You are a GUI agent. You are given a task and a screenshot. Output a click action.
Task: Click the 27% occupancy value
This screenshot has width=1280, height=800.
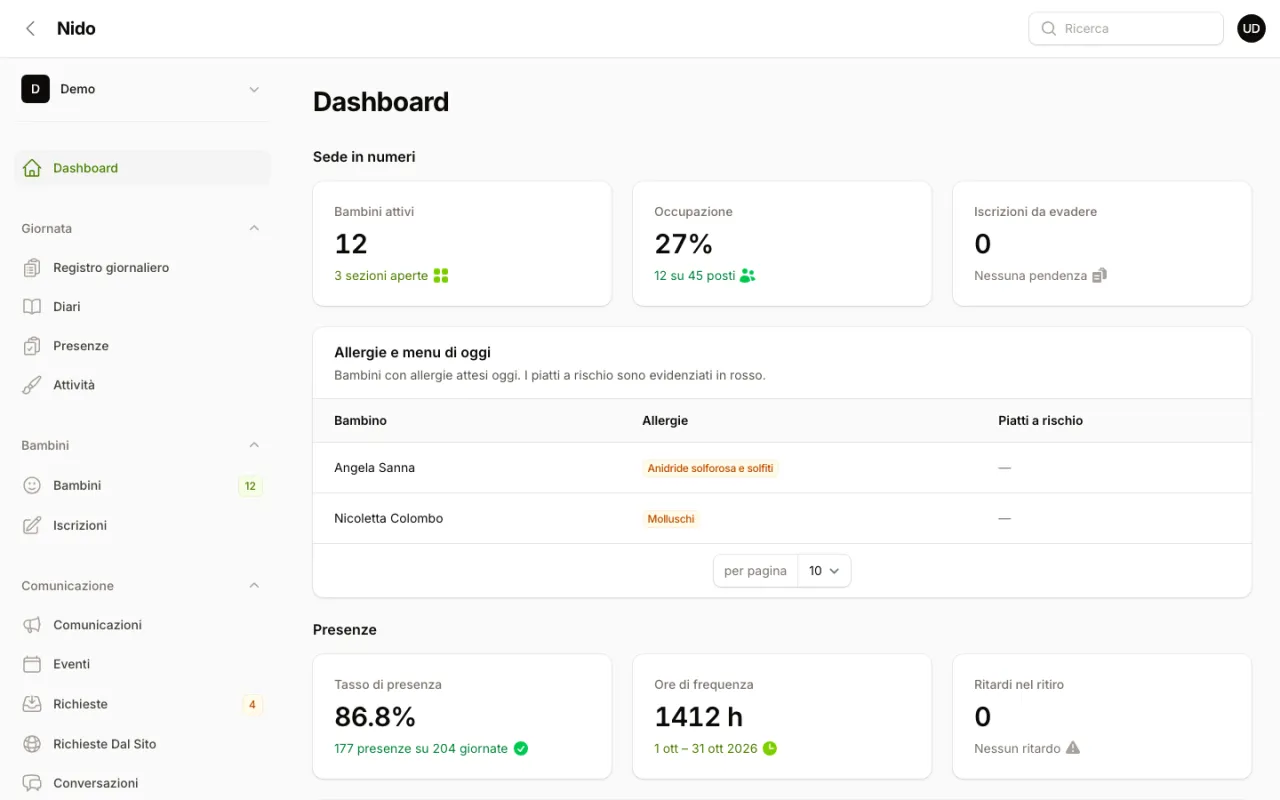(x=683, y=244)
